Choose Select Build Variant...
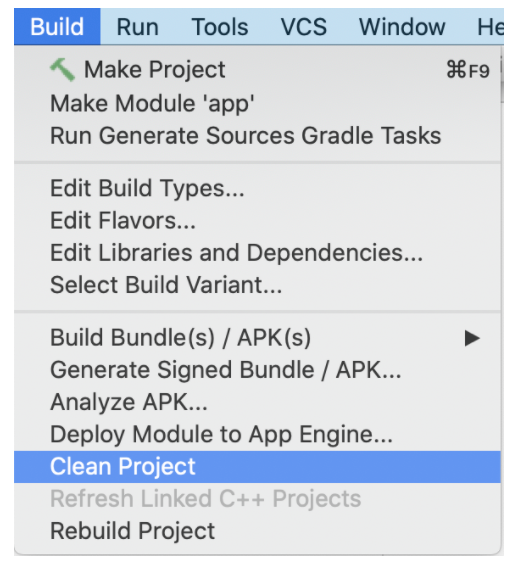The width and height of the screenshot is (516, 570). point(257,285)
